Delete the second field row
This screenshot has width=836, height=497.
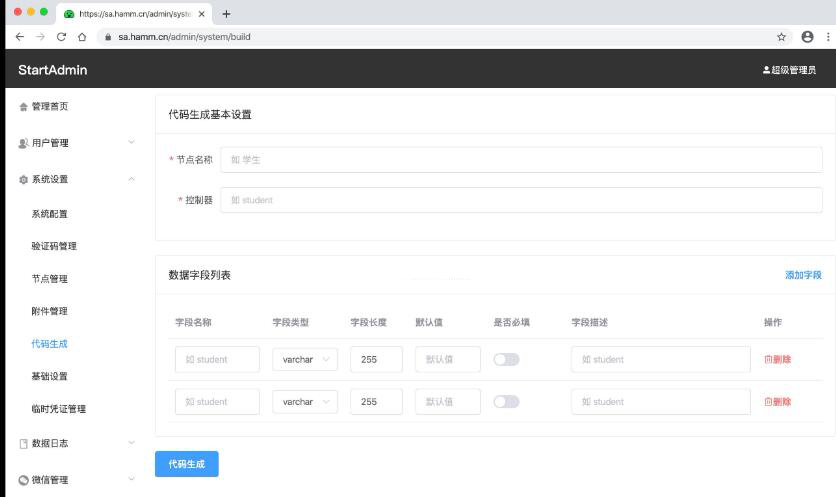pyautogui.click(x=777, y=402)
